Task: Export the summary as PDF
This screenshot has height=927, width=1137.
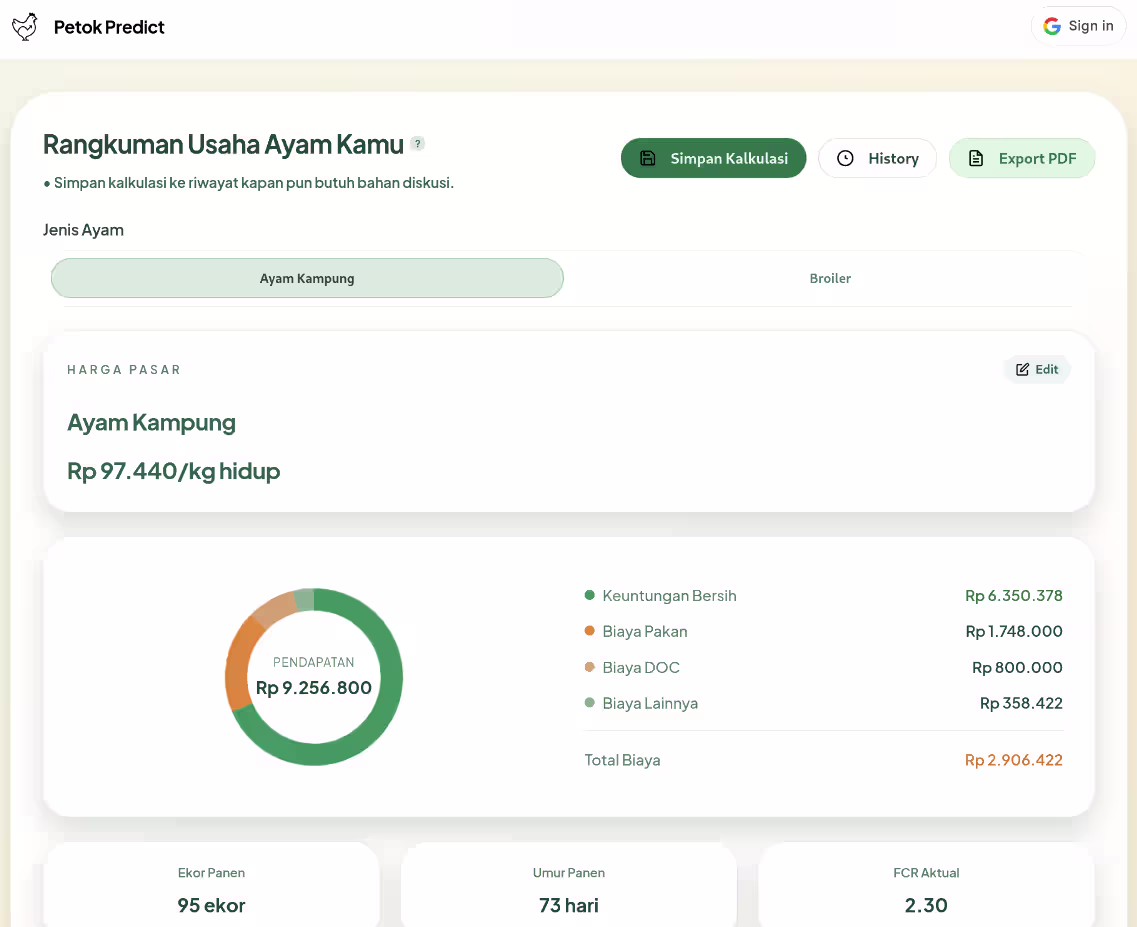Action: coord(1022,158)
